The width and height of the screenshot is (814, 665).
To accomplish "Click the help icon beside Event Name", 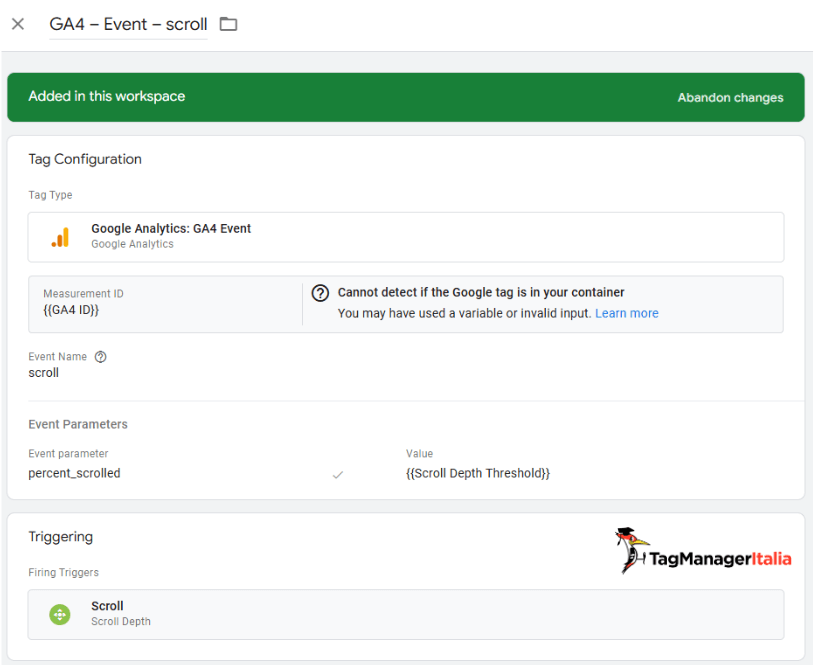I will pyautogui.click(x=101, y=357).
